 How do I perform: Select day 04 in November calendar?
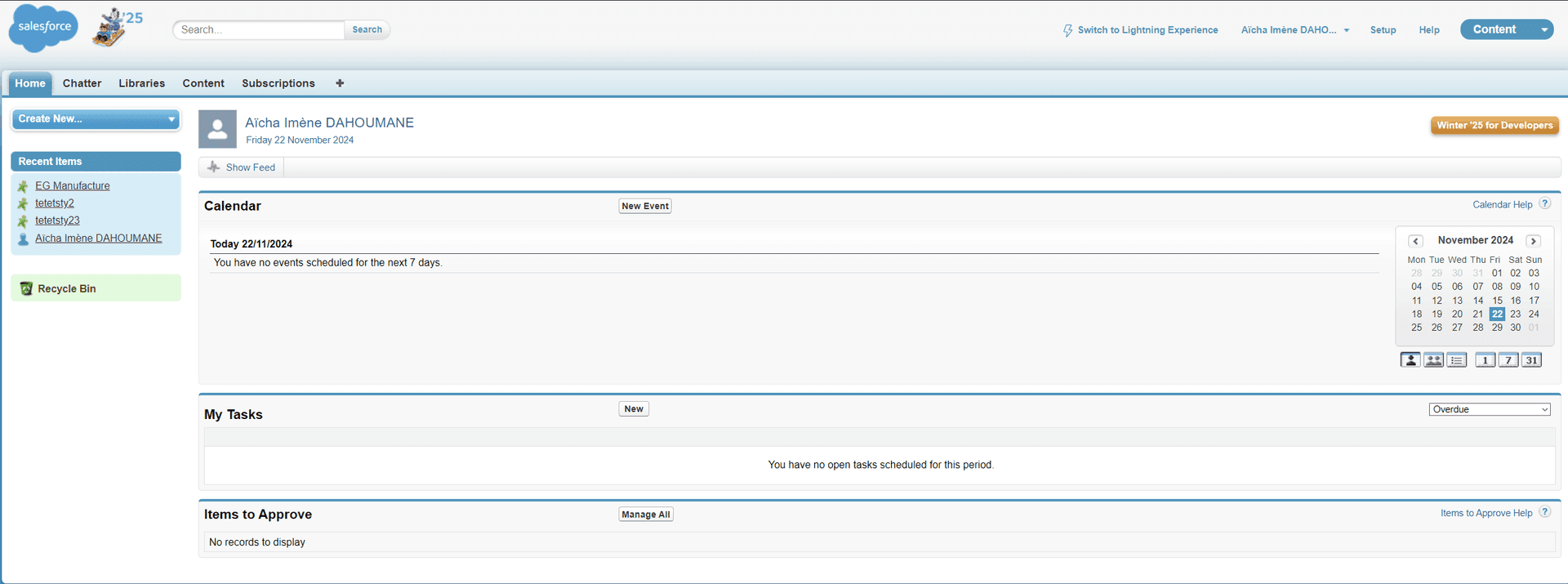(1416, 287)
